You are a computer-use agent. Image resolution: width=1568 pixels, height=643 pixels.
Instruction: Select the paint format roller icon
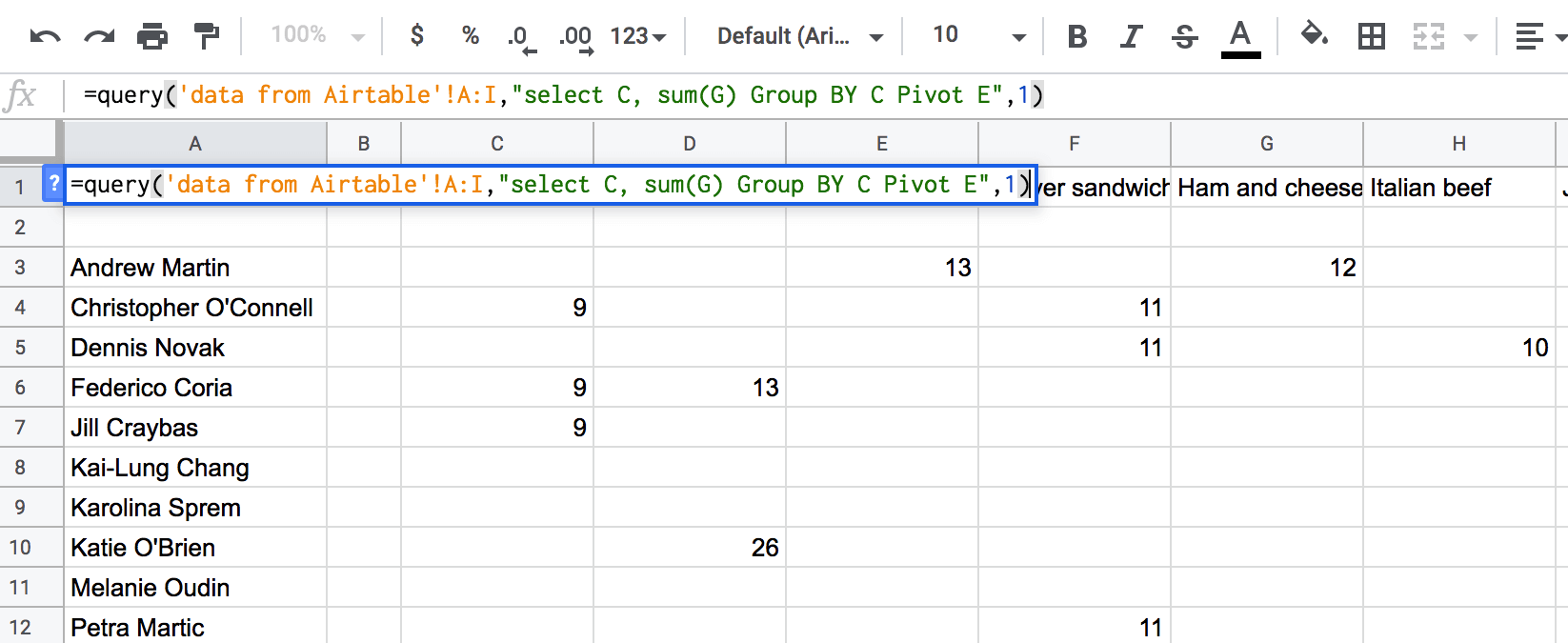tap(206, 36)
